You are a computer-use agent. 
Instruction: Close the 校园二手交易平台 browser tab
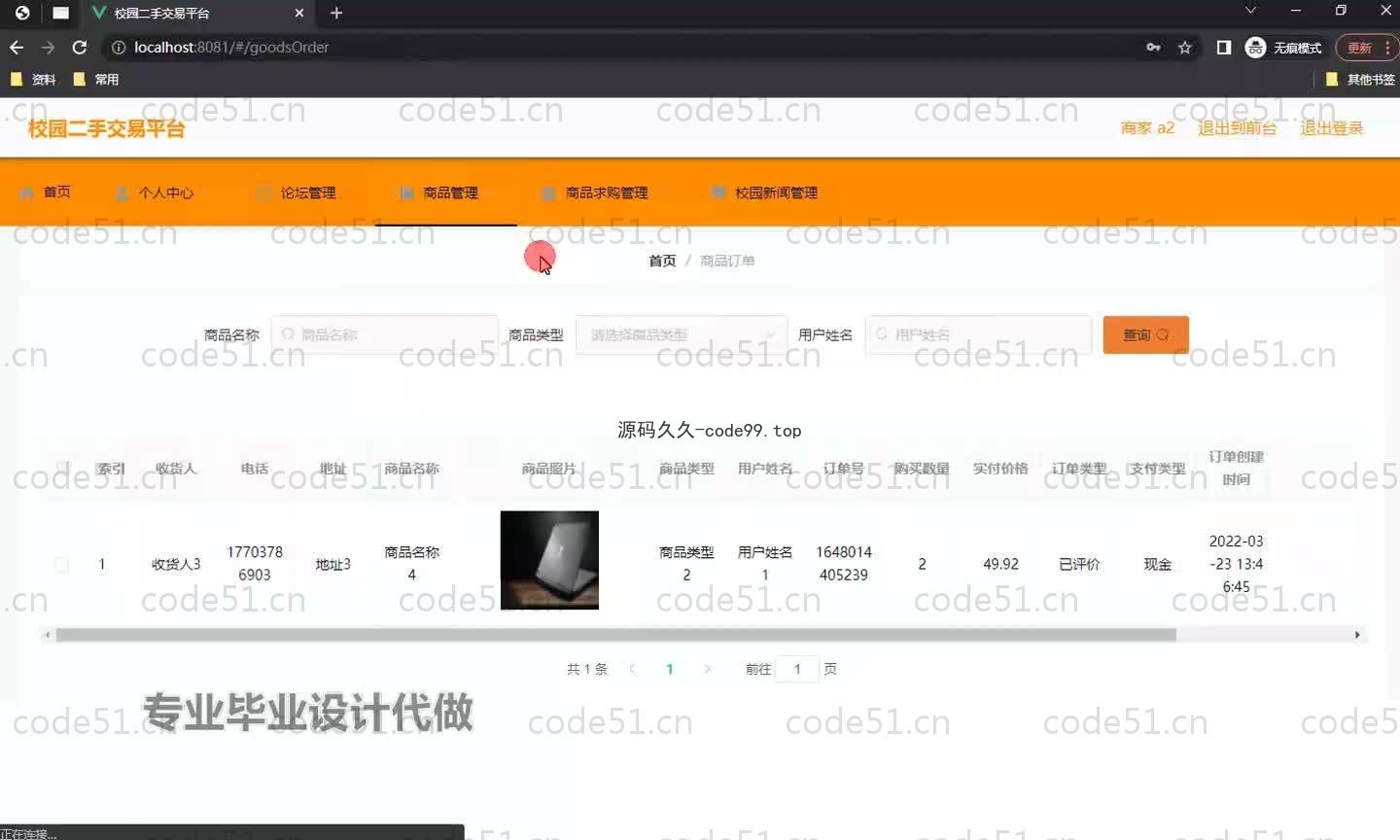(299, 13)
